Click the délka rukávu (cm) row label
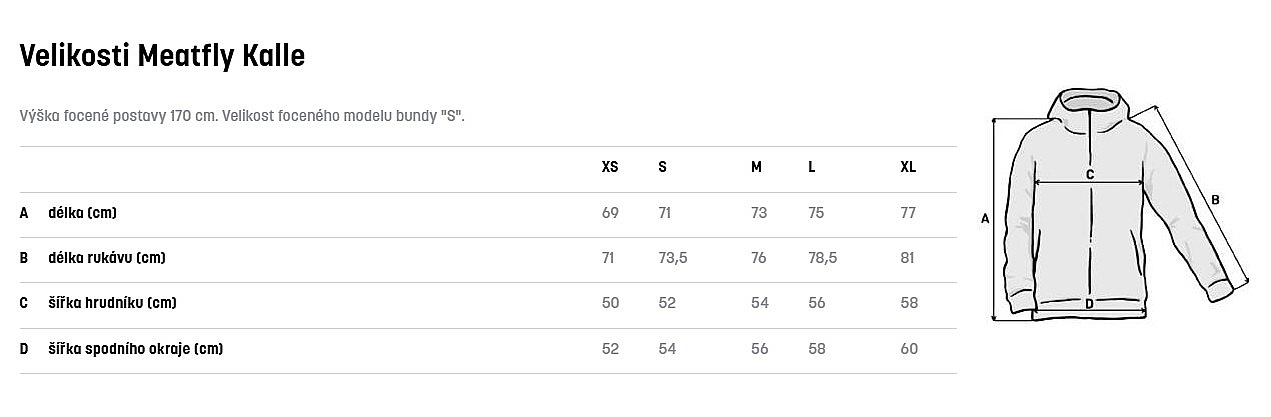 point(106,258)
